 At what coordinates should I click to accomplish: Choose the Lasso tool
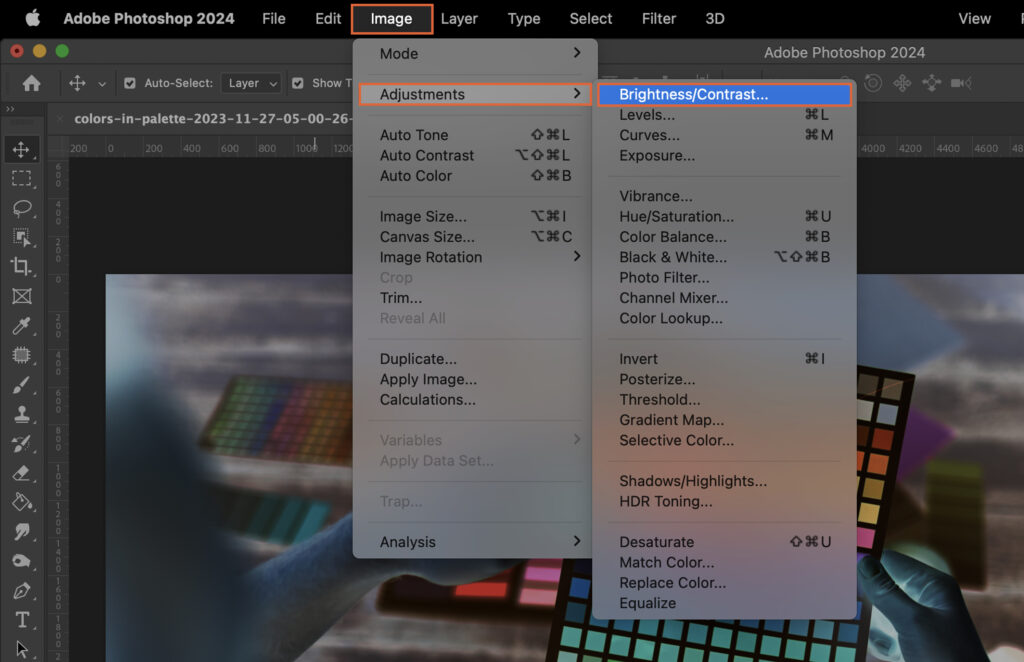point(22,208)
